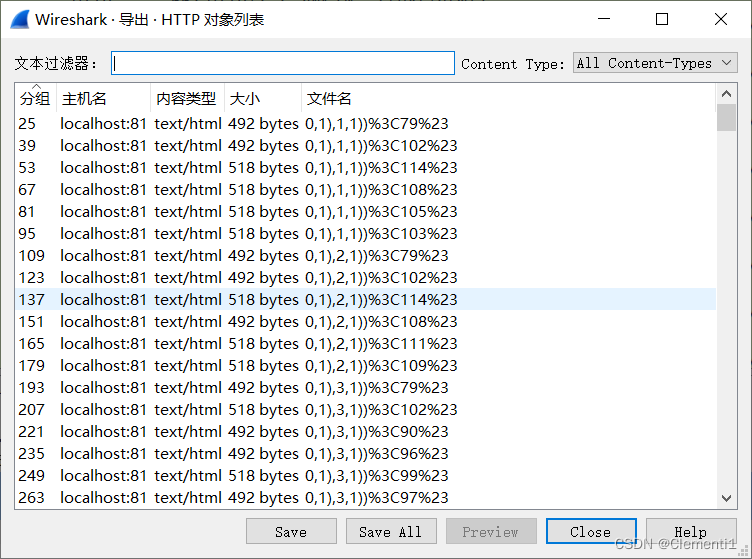Select the row for packet 249
Viewport: 752px width, 559px height.
pyautogui.click(x=365, y=476)
